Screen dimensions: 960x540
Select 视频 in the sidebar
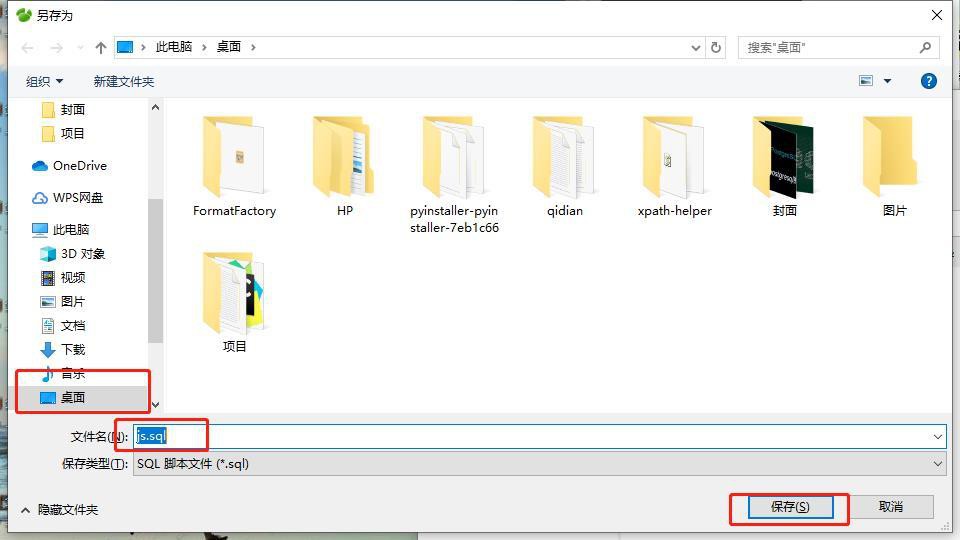pyautogui.click(x=62, y=277)
